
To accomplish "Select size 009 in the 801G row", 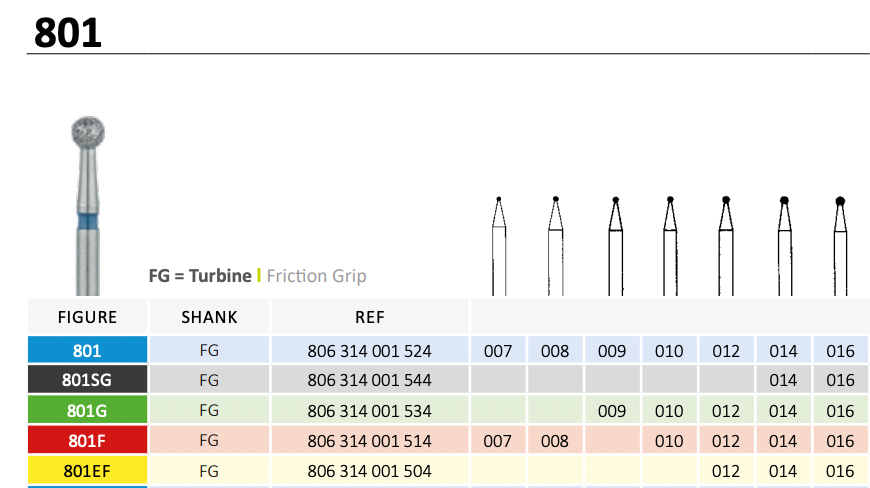I will pyautogui.click(x=612, y=411).
